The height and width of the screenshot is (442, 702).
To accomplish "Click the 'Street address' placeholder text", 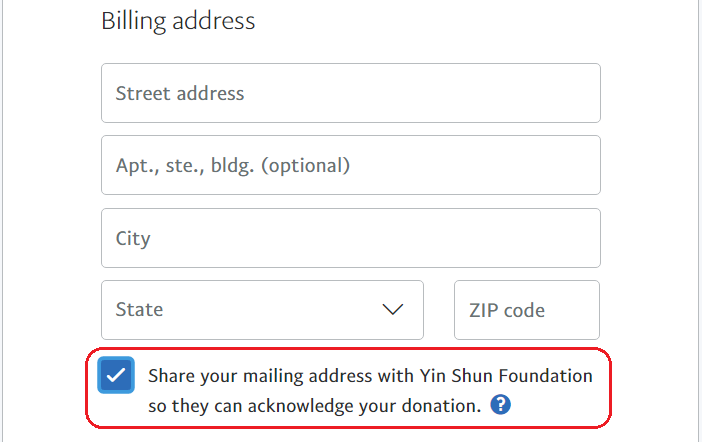I will [x=180, y=93].
